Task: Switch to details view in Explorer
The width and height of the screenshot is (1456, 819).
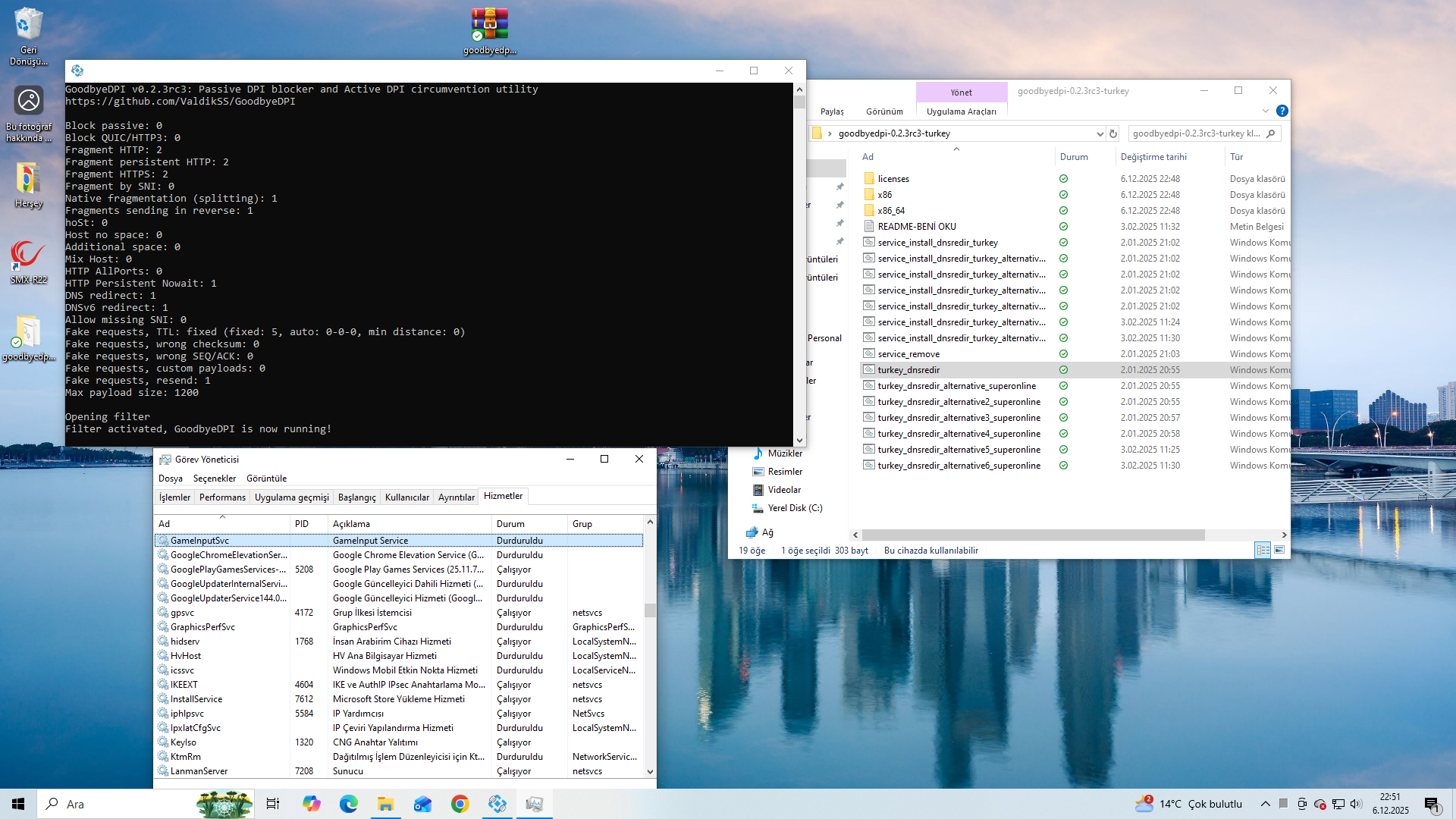Action: point(1263,550)
